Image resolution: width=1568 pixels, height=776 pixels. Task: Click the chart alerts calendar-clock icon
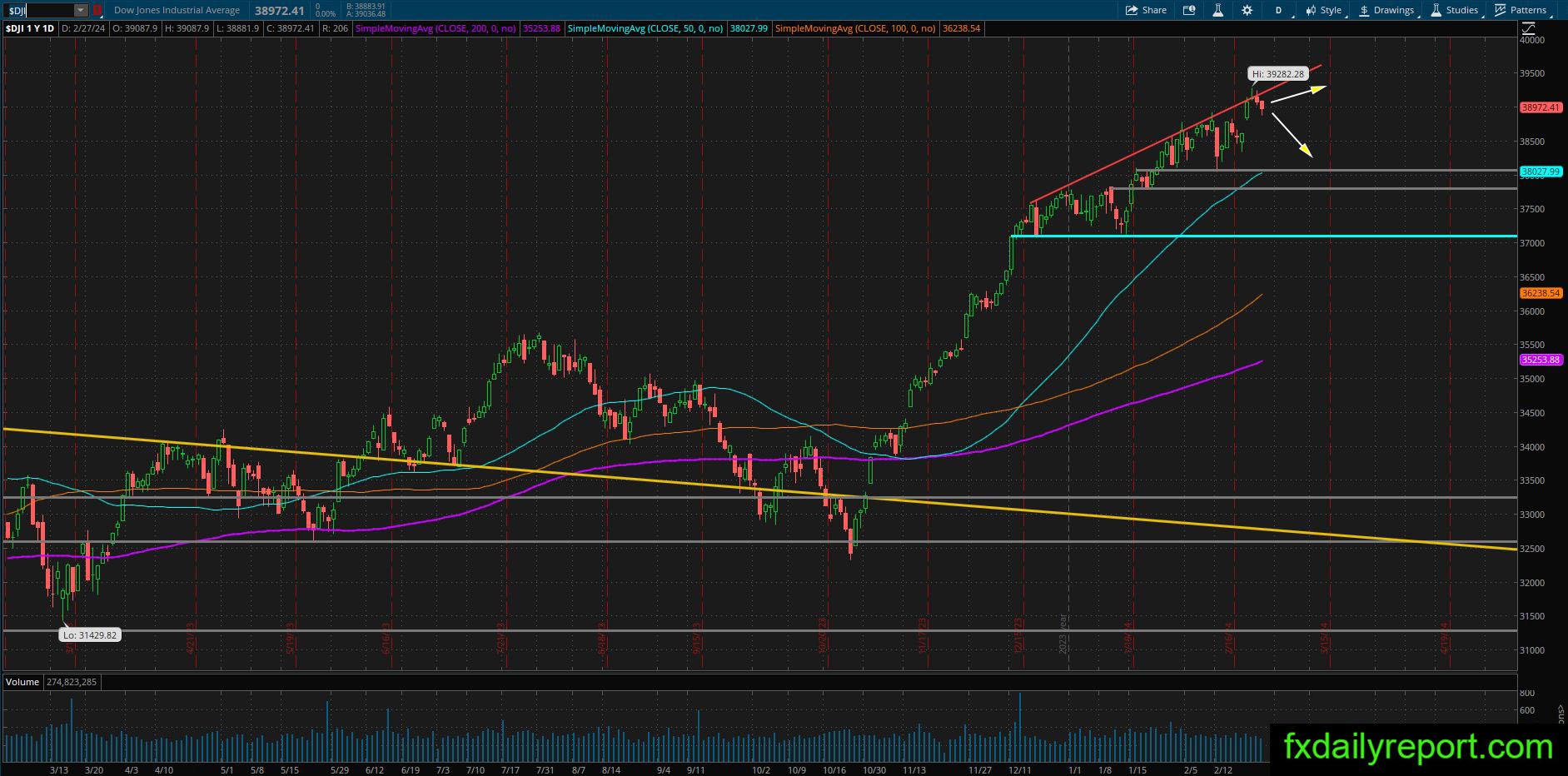[x=1189, y=10]
